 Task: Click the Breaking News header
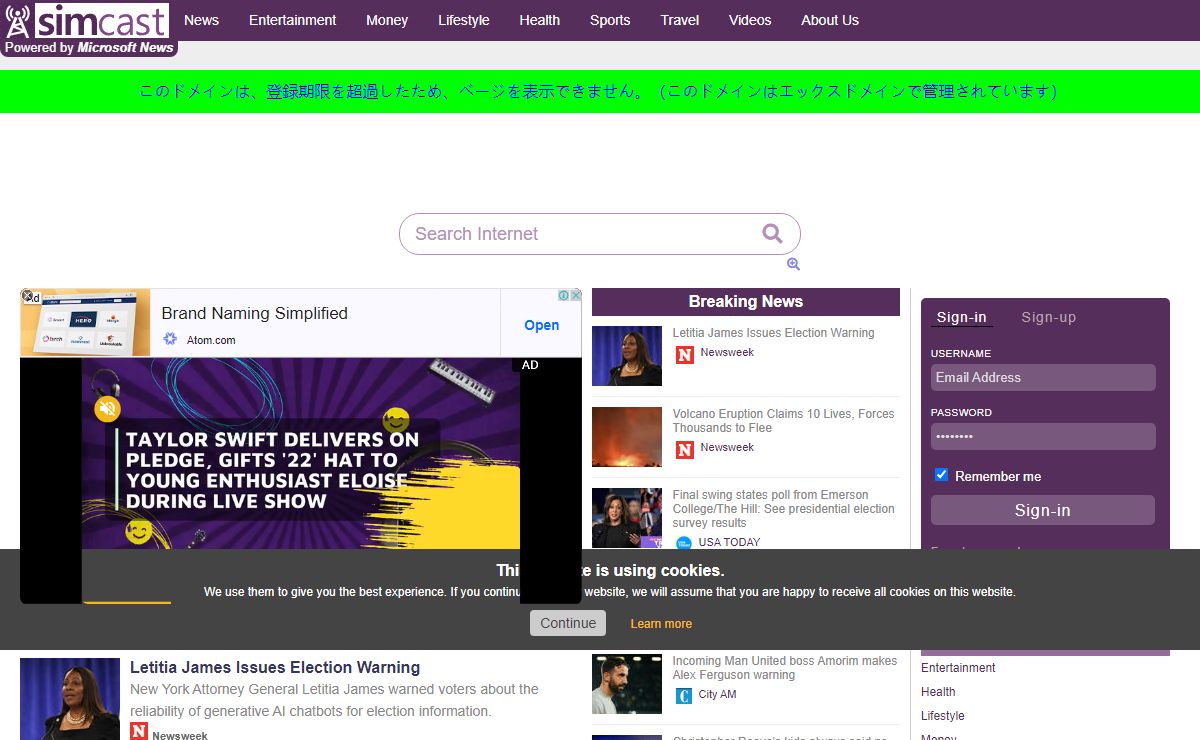[746, 302]
